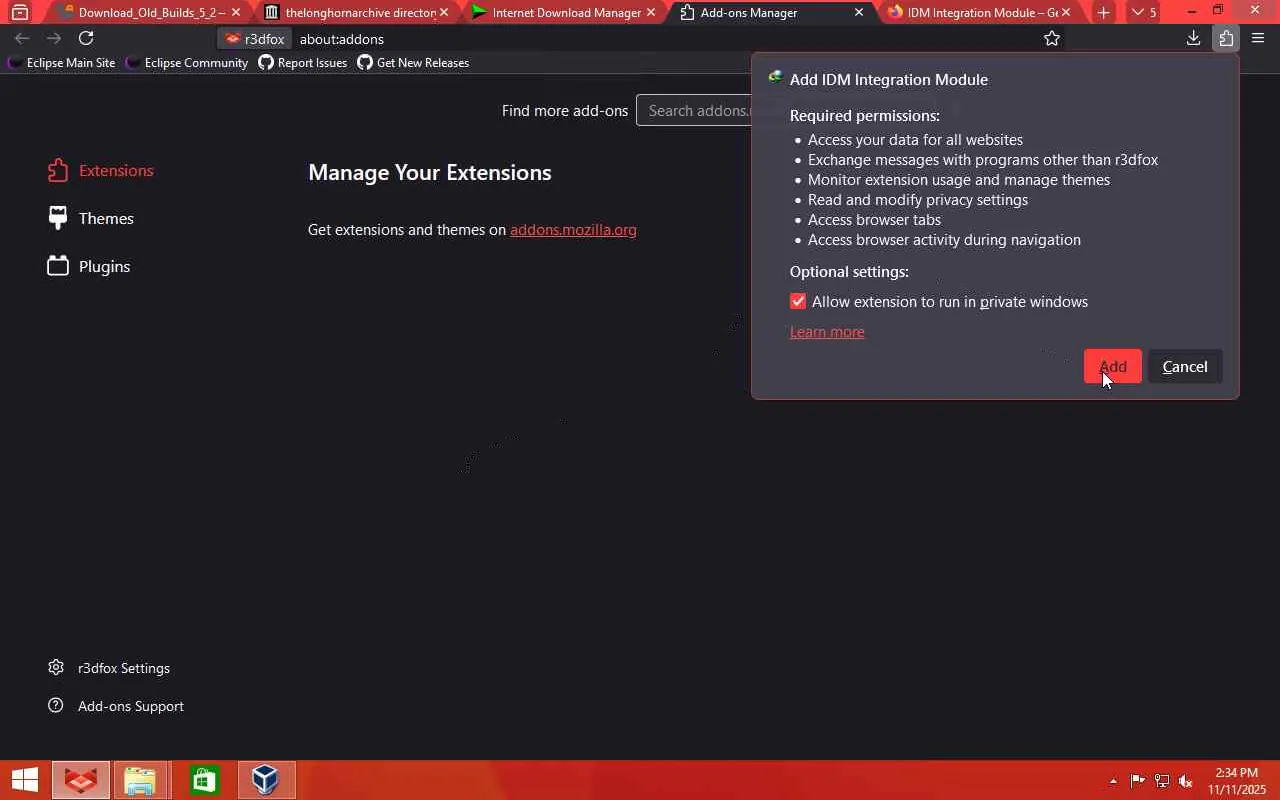1280x800 pixels.
Task: Click the r3dfox identity badge in address bar
Action: pos(255,39)
